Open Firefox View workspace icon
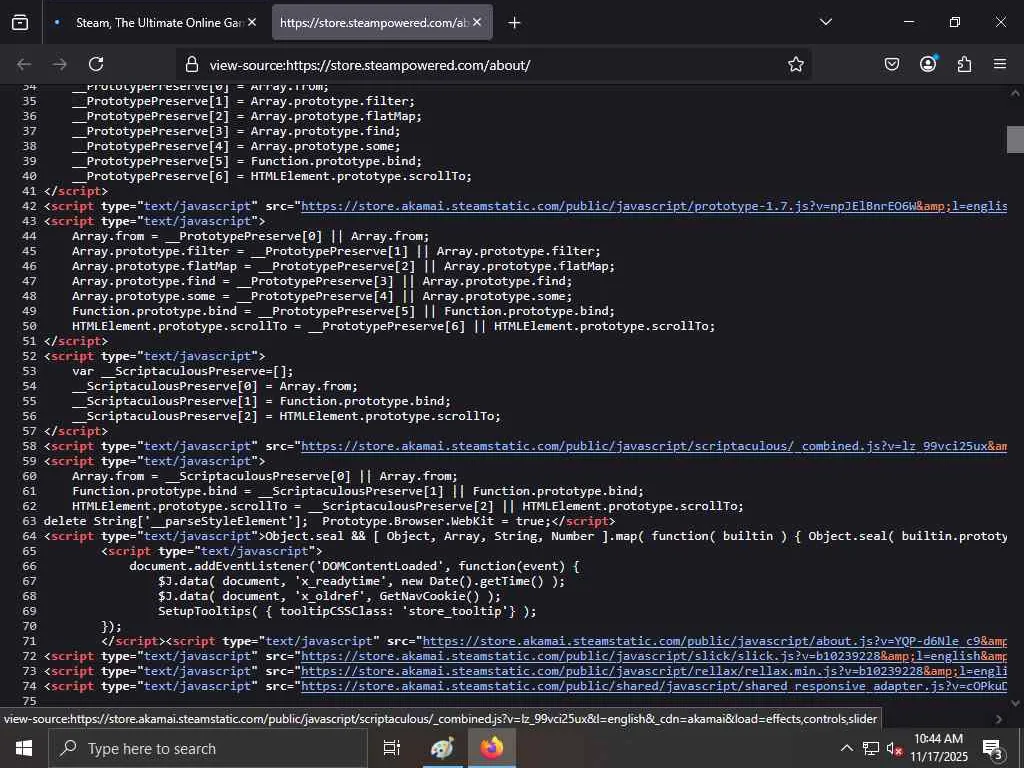This screenshot has width=1024, height=768. point(20,22)
